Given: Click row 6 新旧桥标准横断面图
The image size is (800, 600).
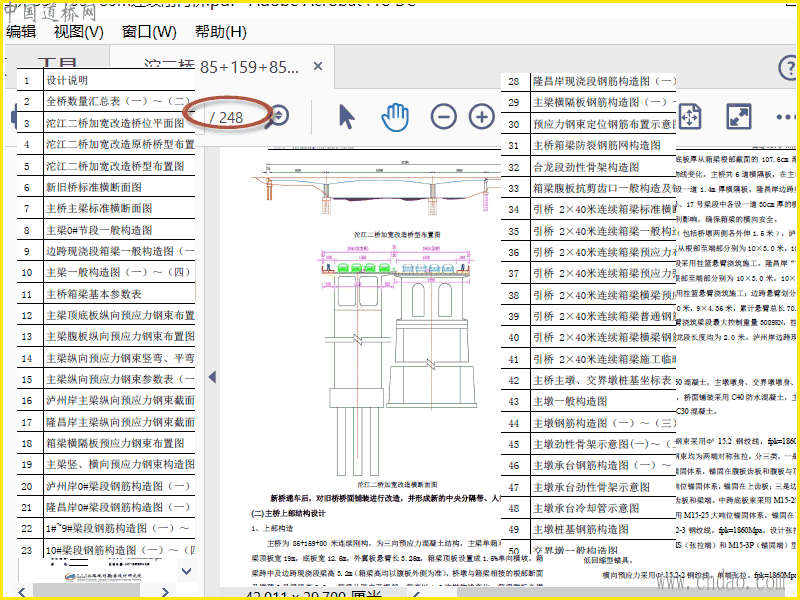Looking at the screenshot, I should (x=106, y=187).
